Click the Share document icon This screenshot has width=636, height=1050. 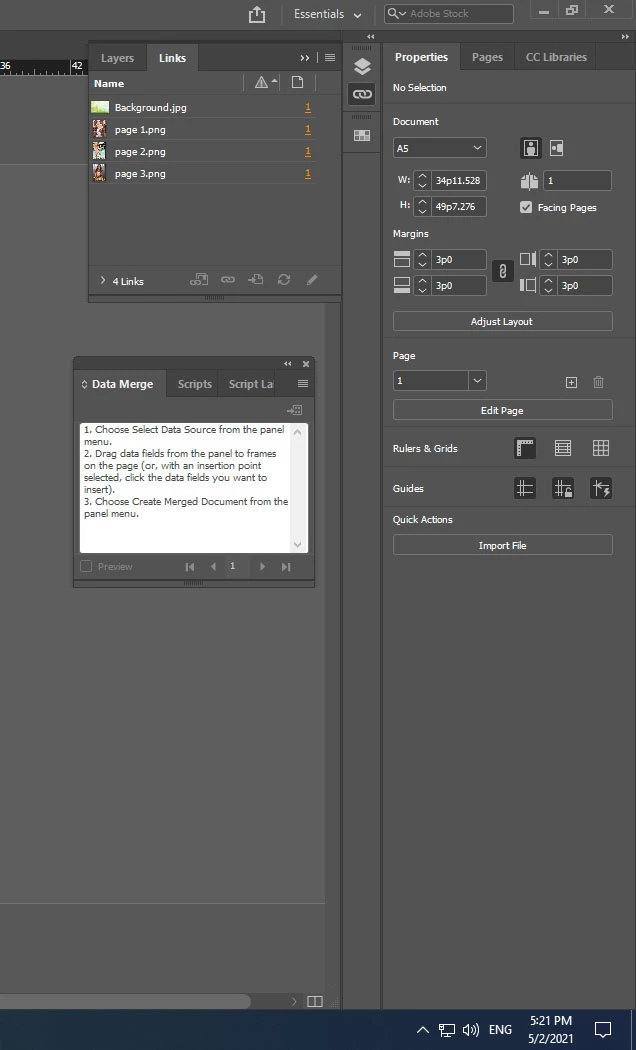257,14
